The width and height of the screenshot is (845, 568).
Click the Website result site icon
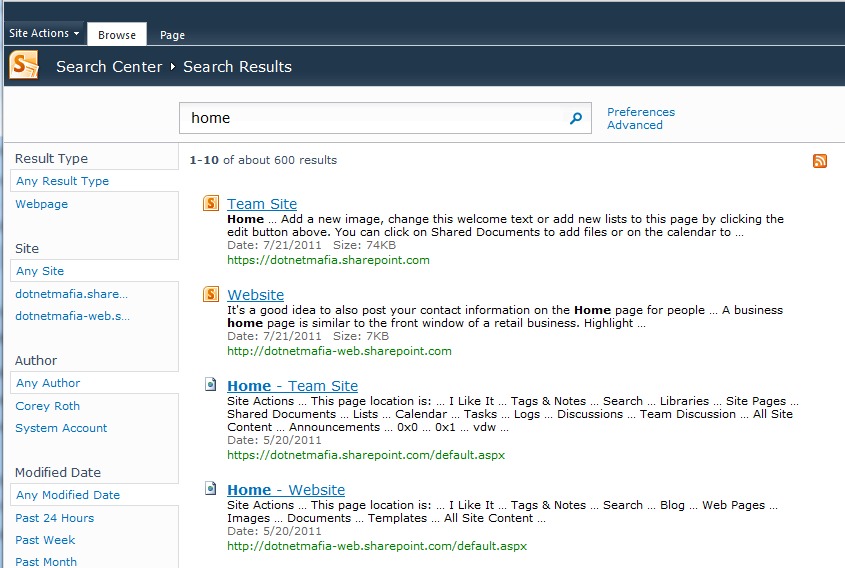pyautogui.click(x=211, y=294)
